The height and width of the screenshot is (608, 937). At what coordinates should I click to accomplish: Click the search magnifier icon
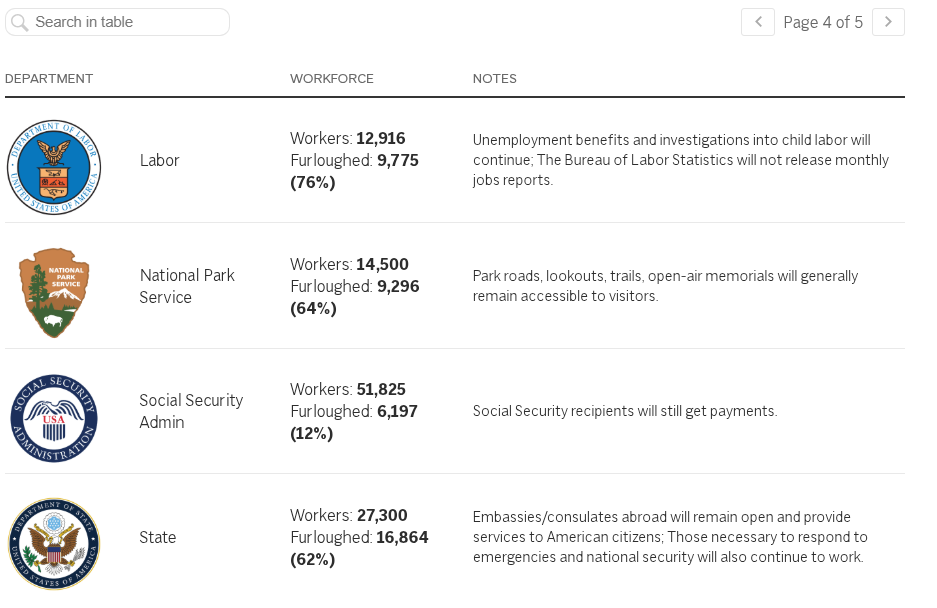(x=19, y=22)
